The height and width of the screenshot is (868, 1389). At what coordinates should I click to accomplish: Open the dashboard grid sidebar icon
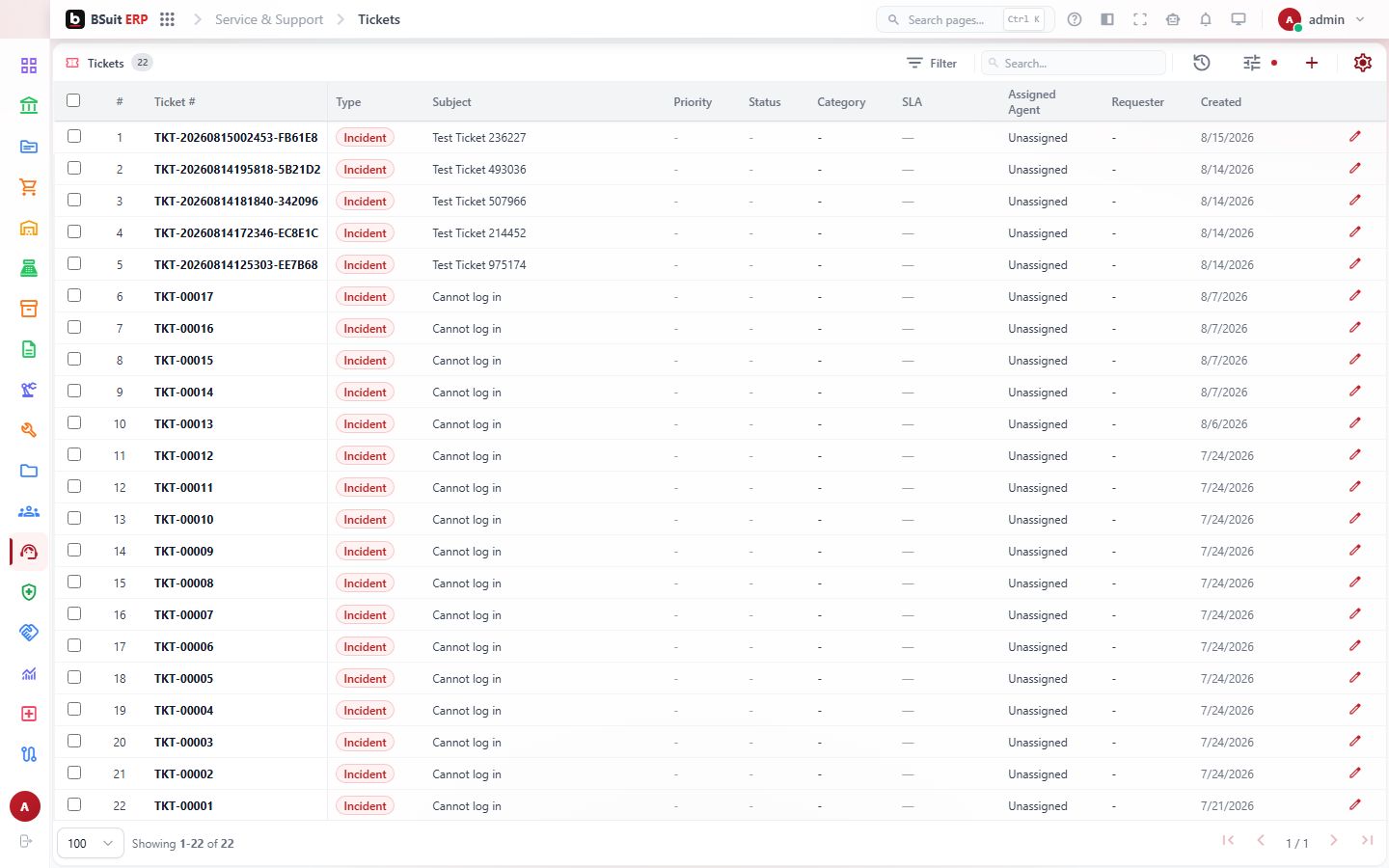(29, 66)
